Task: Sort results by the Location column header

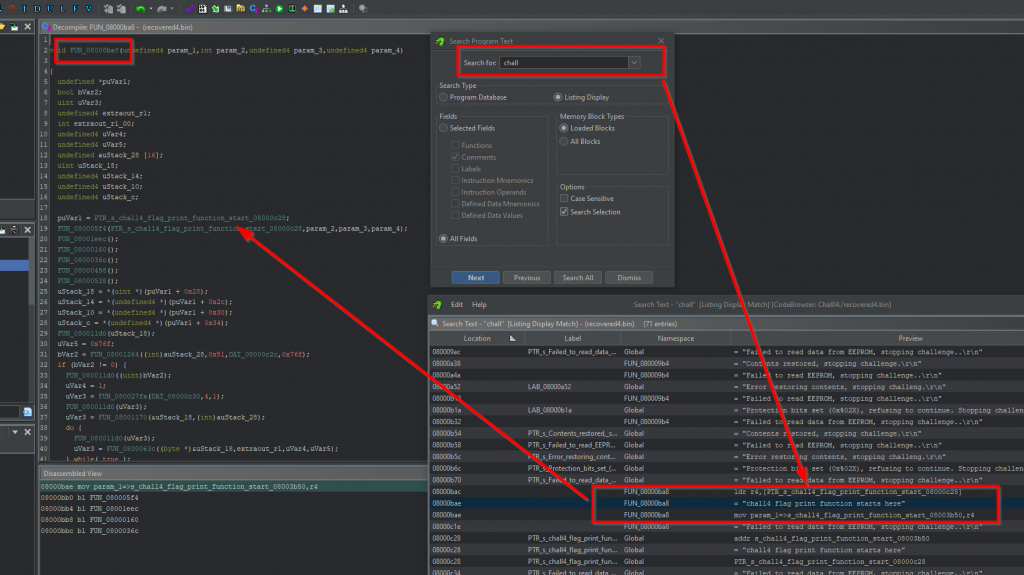Action: tap(477, 338)
